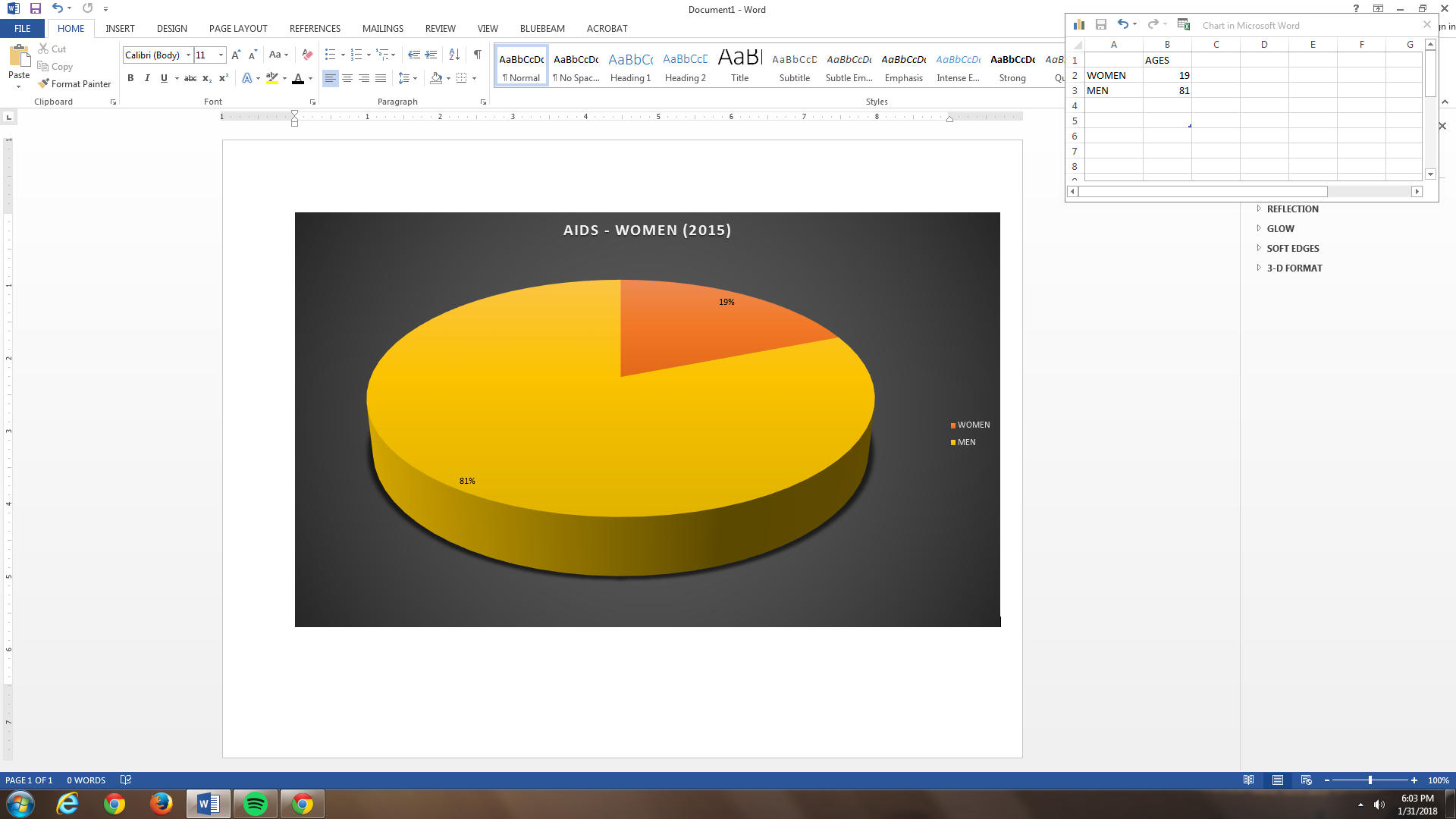
Task: Select cell containing WOMEN in spreadsheet
Action: pos(1113,75)
